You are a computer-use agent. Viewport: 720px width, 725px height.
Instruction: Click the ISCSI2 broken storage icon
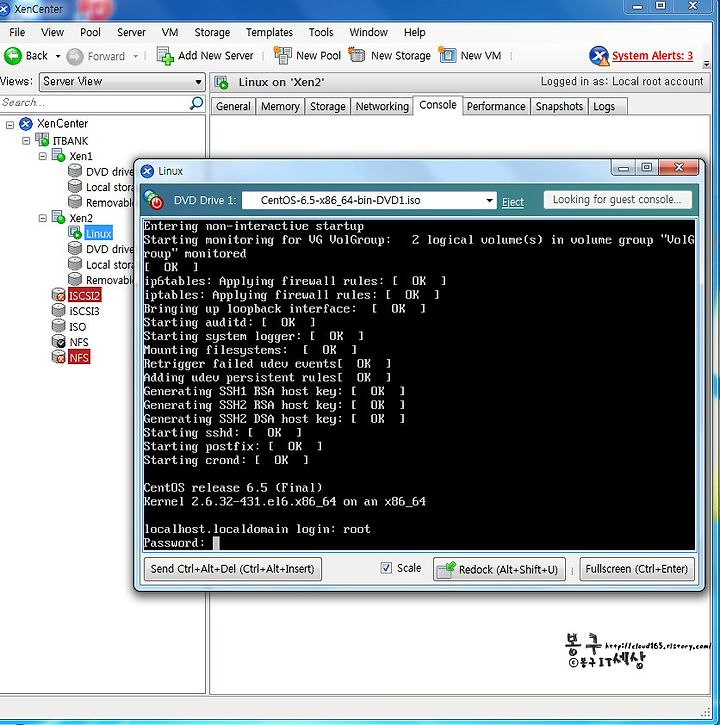[x=58, y=295]
